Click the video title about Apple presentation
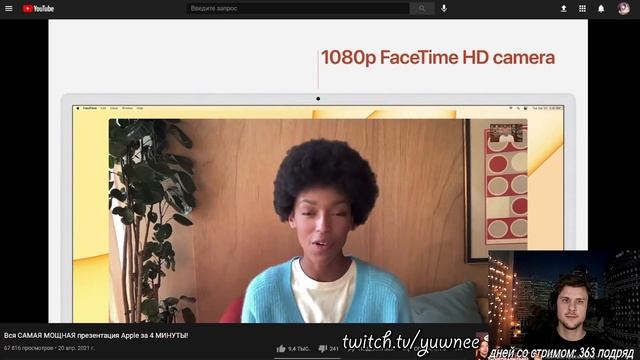Image resolution: width=640 pixels, height=360 pixels. pyautogui.click(x=96, y=336)
